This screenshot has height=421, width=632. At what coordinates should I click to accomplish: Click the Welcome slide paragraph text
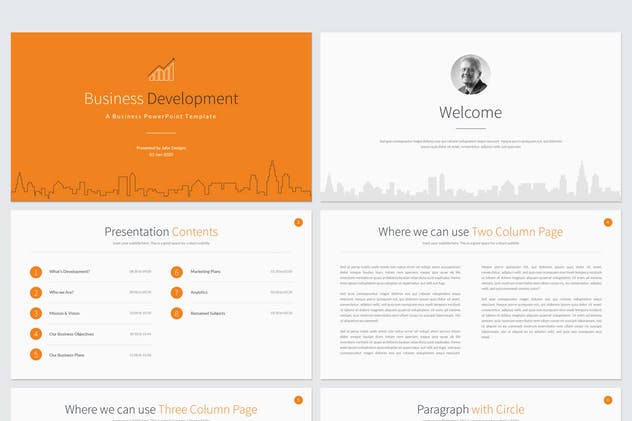point(470,144)
